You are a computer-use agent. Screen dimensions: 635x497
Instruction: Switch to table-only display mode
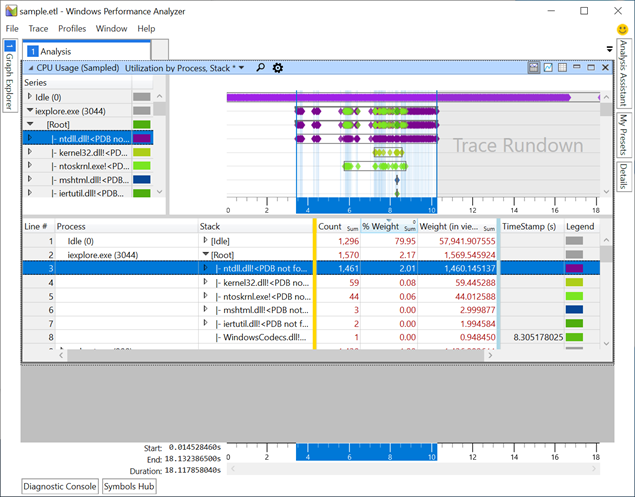(x=562, y=68)
